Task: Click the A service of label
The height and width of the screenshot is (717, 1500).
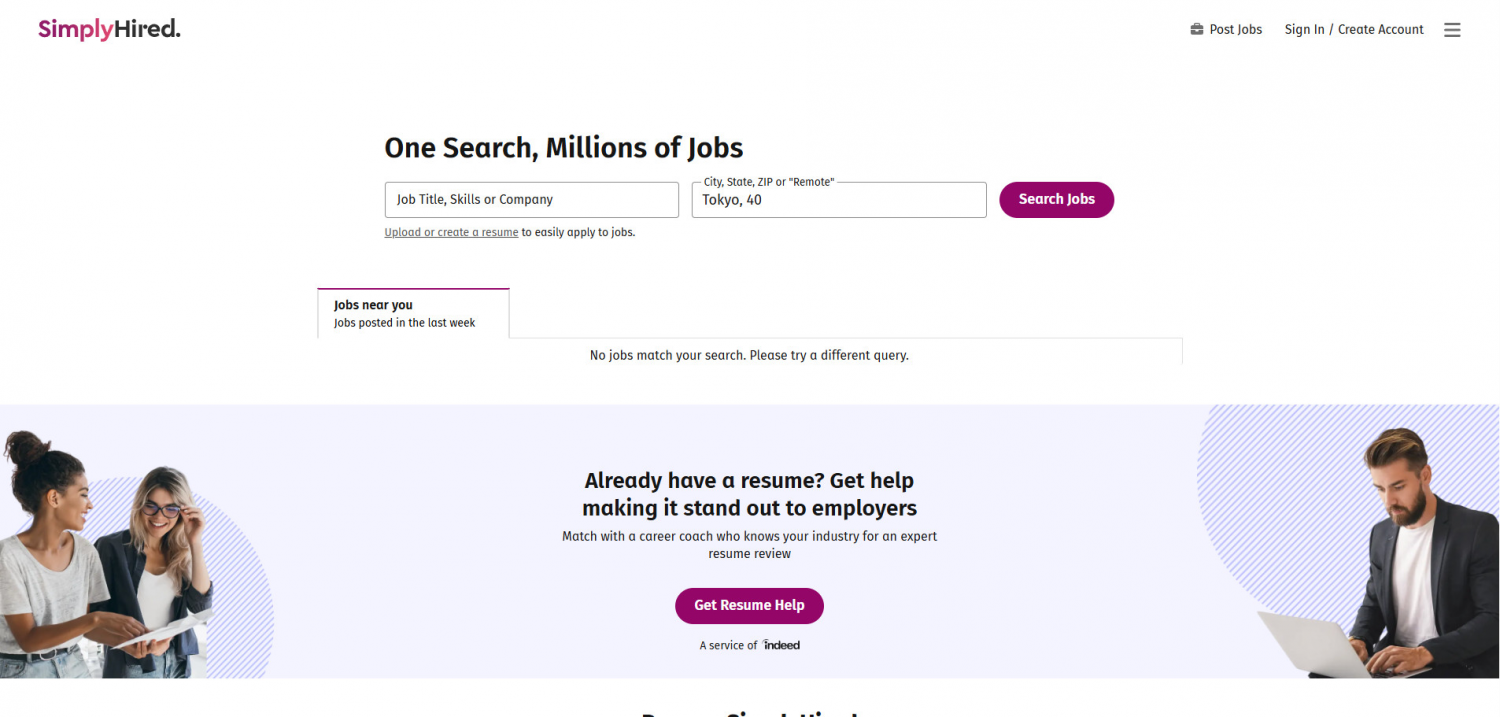Action: (728, 646)
